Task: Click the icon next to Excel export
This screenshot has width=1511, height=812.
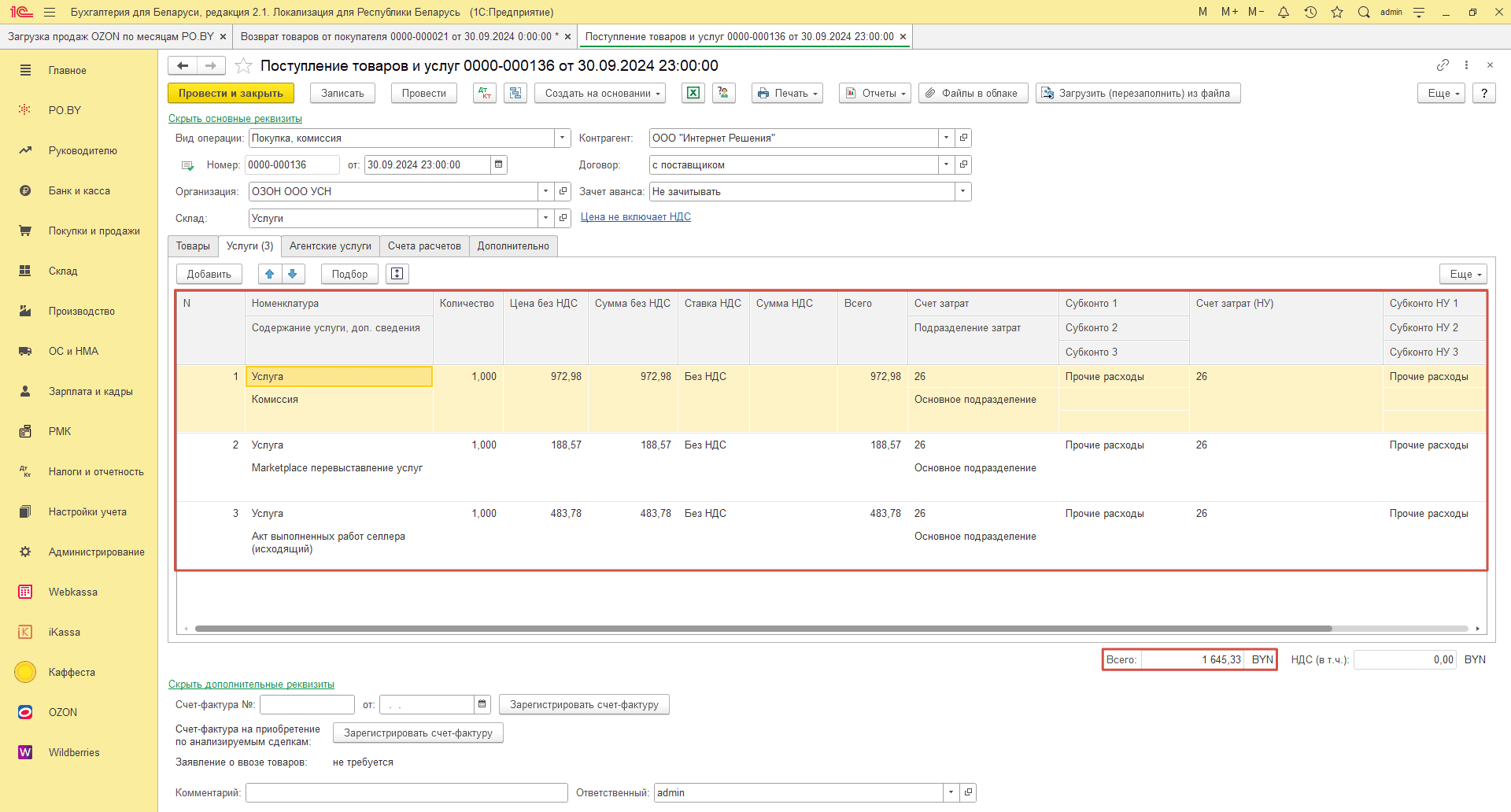Action: [x=724, y=93]
